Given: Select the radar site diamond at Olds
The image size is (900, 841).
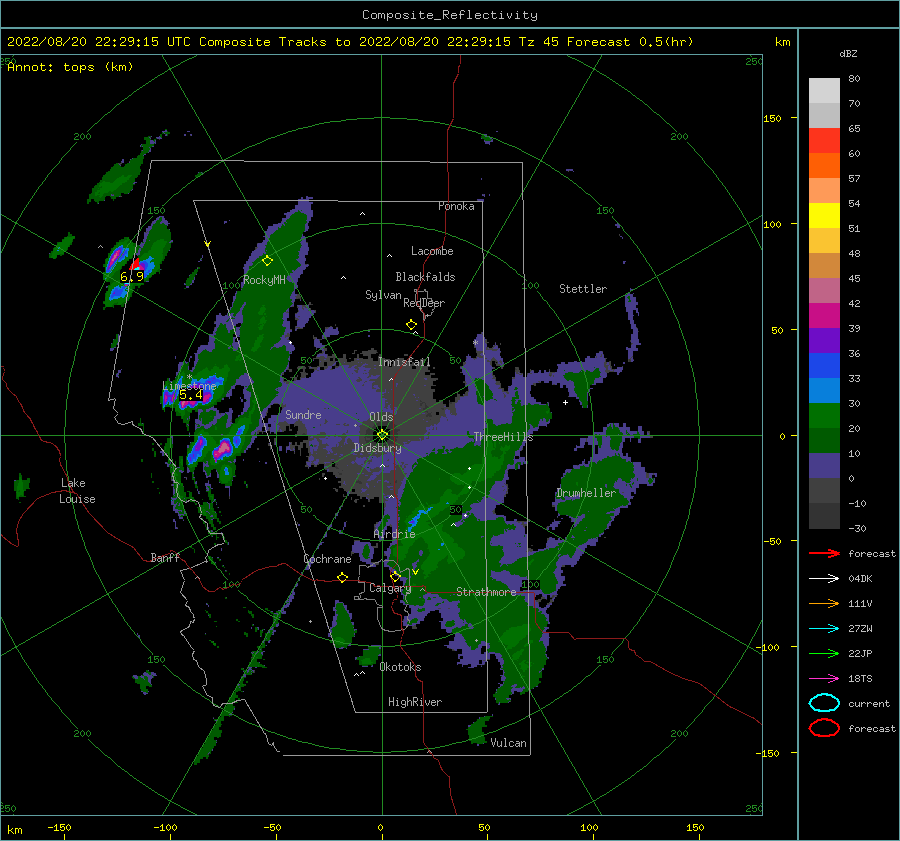Looking at the screenshot, I should pyautogui.click(x=382, y=435).
